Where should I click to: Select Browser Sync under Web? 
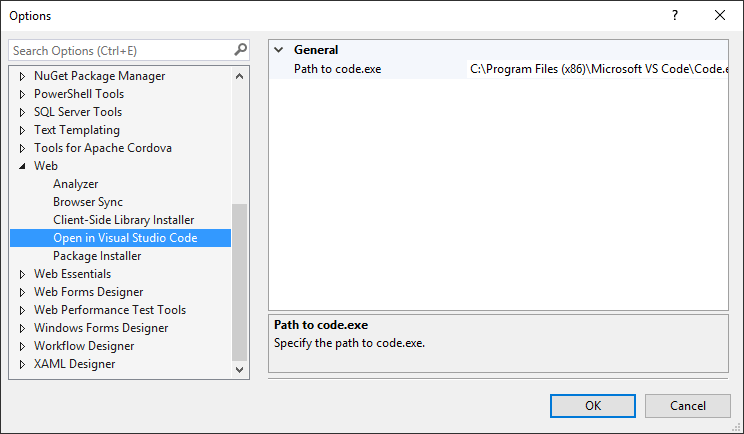[x=88, y=202]
